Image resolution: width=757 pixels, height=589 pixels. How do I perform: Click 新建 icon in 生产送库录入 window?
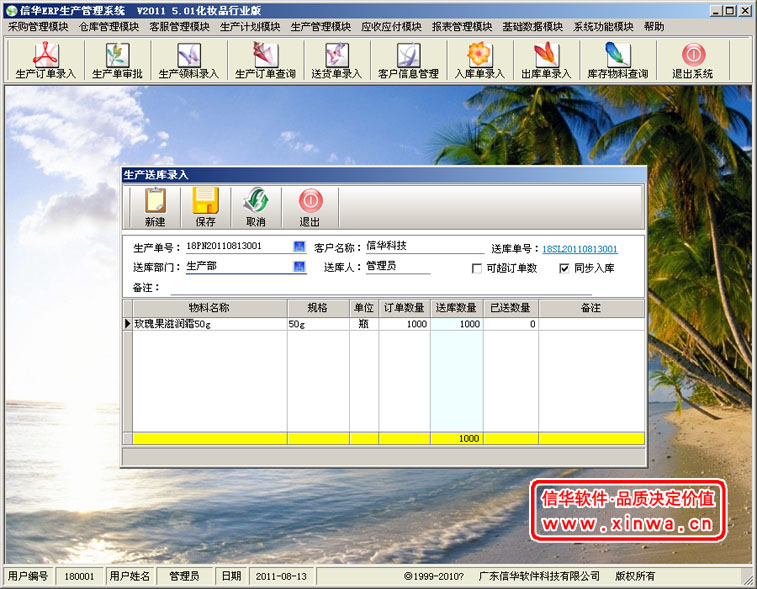[155, 207]
